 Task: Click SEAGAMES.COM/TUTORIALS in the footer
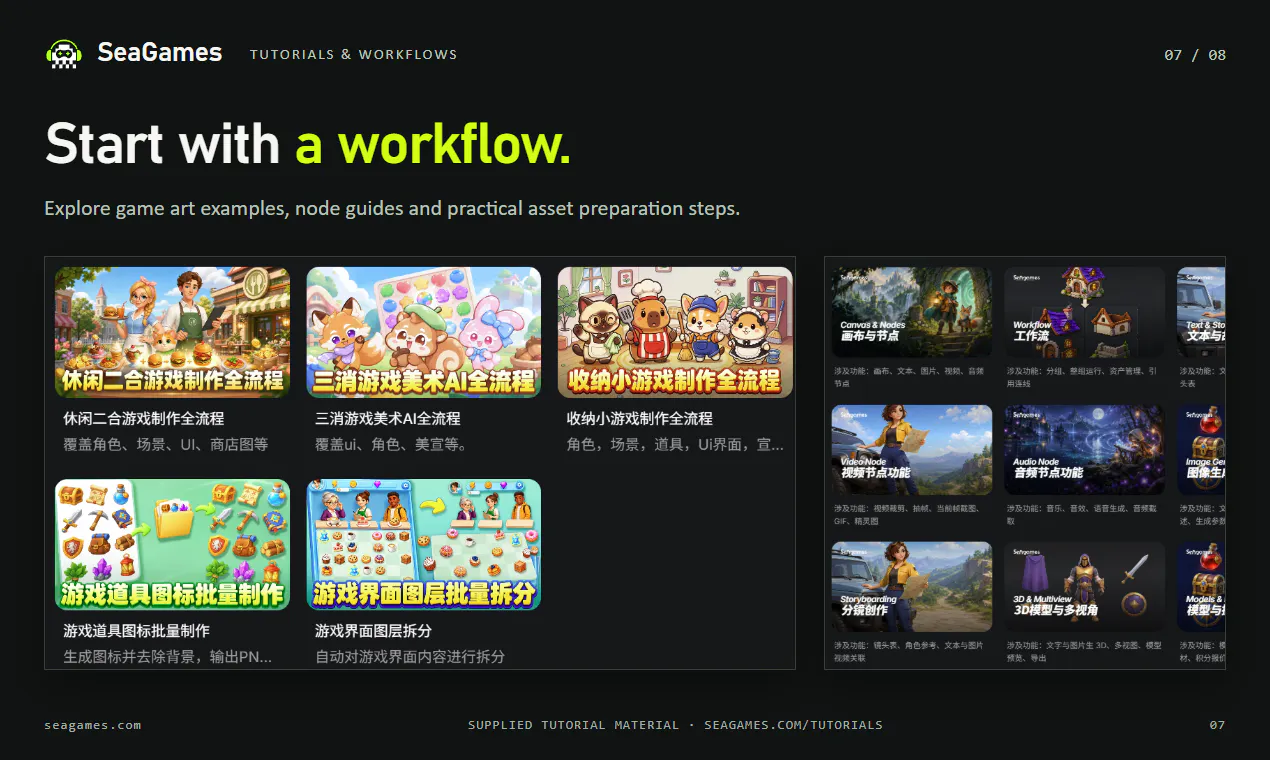(x=793, y=725)
